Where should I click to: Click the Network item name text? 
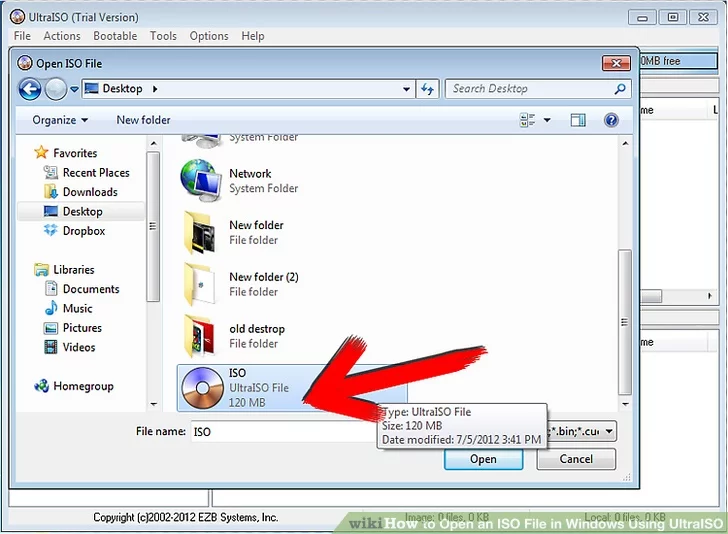(x=250, y=174)
